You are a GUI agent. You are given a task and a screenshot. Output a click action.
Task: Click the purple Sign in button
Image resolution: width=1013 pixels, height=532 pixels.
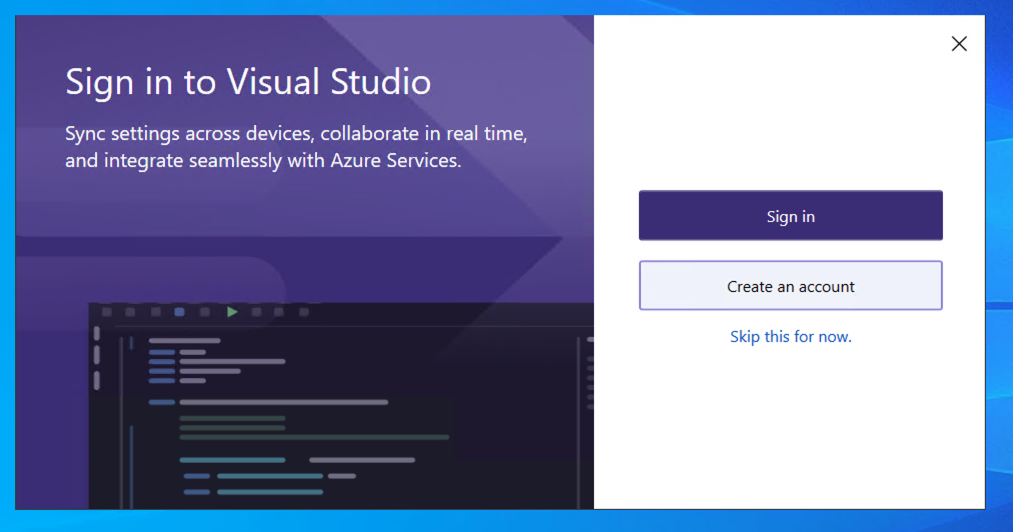coord(790,216)
